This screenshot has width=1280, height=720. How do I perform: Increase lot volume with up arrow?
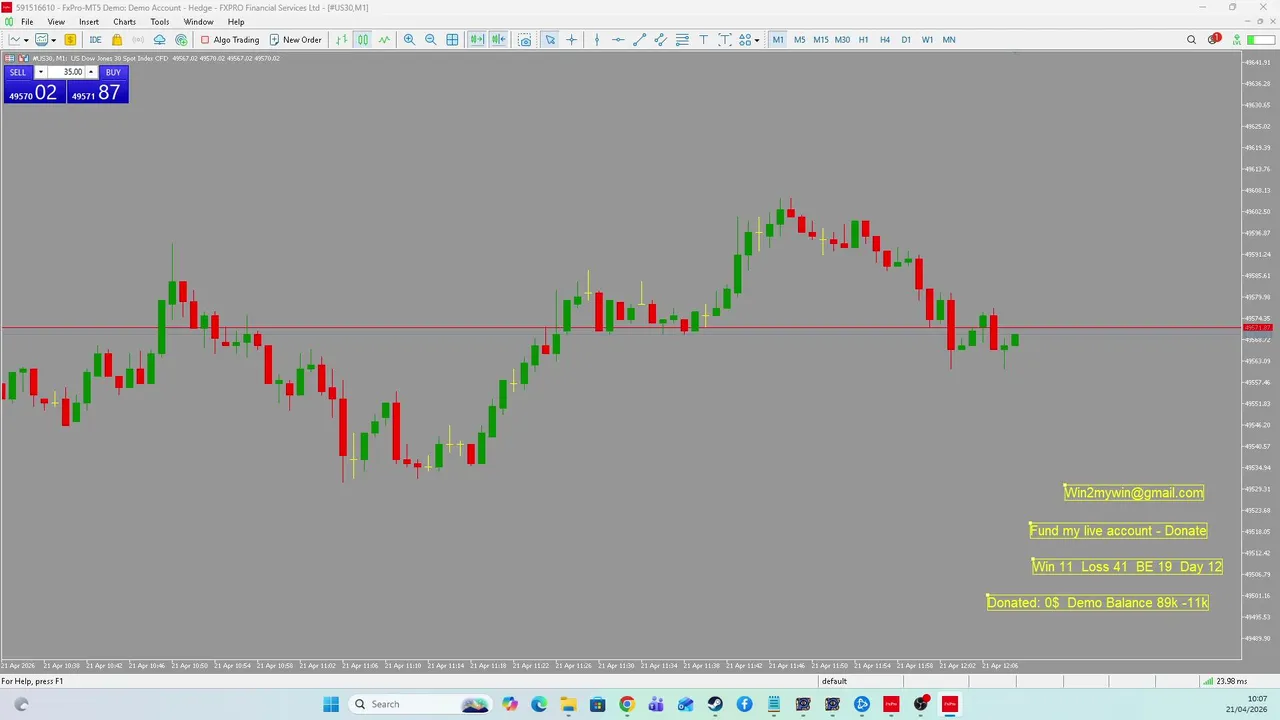(x=91, y=72)
